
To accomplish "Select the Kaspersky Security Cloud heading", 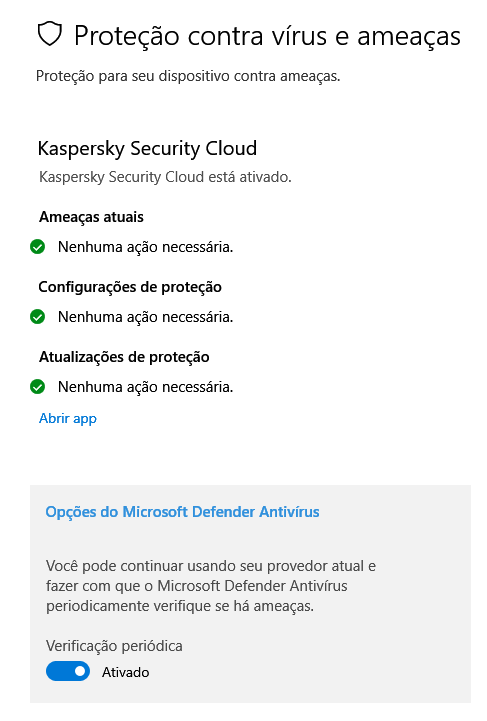I will click(x=147, y=149).
